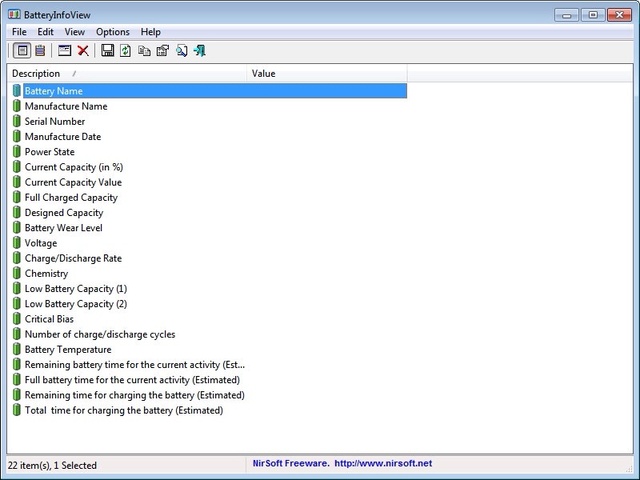Refresh battery data with green arrows icon
The height and width of the screenshot is (480, 640).
(125, 51)
